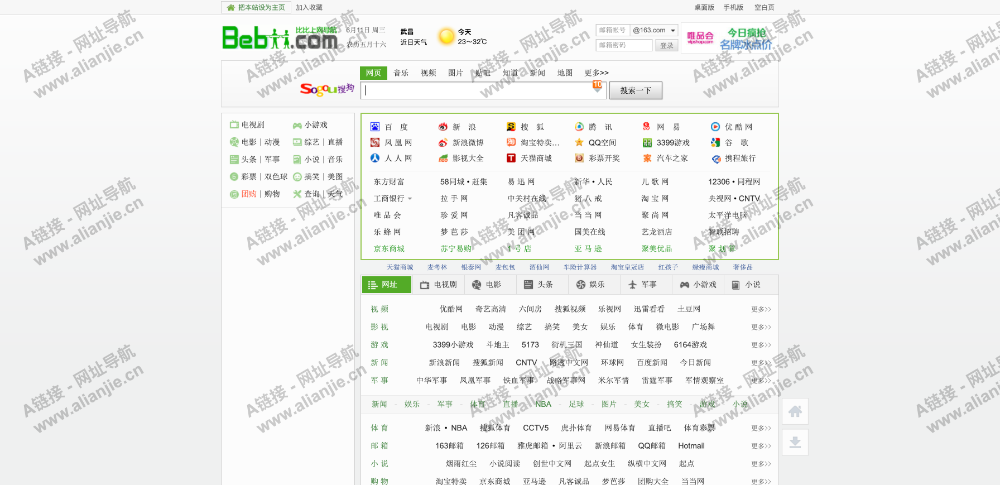Image resolution: width=1000 pixels, height=485 pixels.
Task: Open the 电视剧 category tab
Action: coord(438,285)
